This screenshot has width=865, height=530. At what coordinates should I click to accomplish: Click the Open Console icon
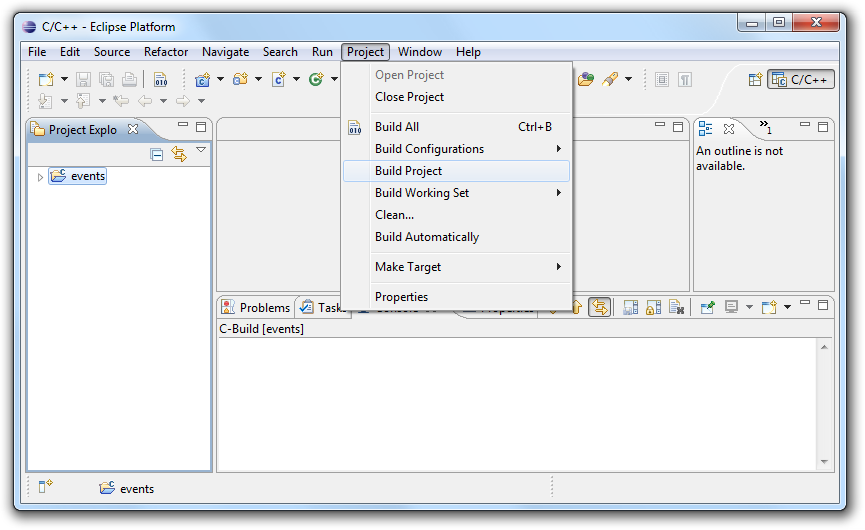[x=769, y=307]
